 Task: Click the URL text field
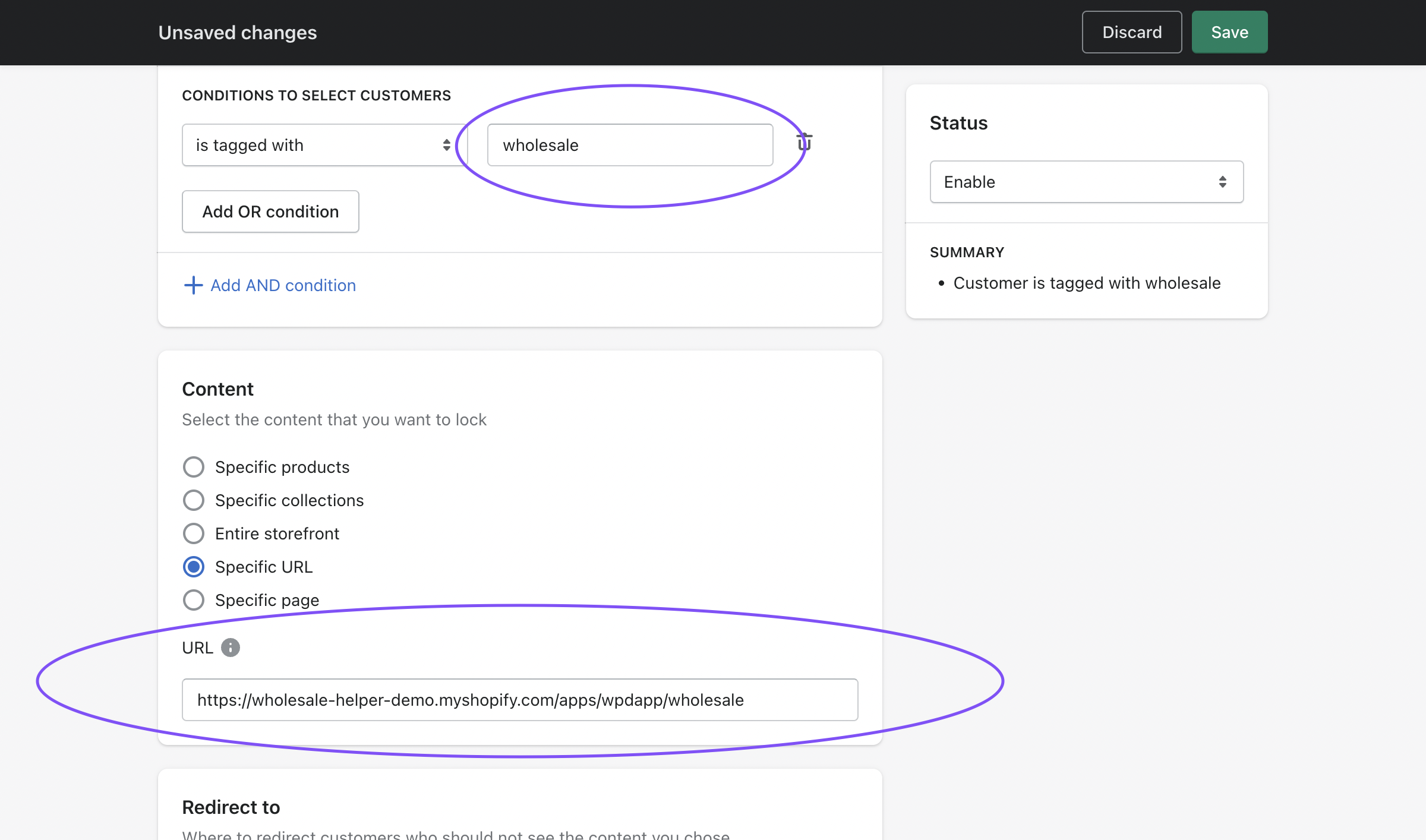pyautogui.click(x=520, y=700)
